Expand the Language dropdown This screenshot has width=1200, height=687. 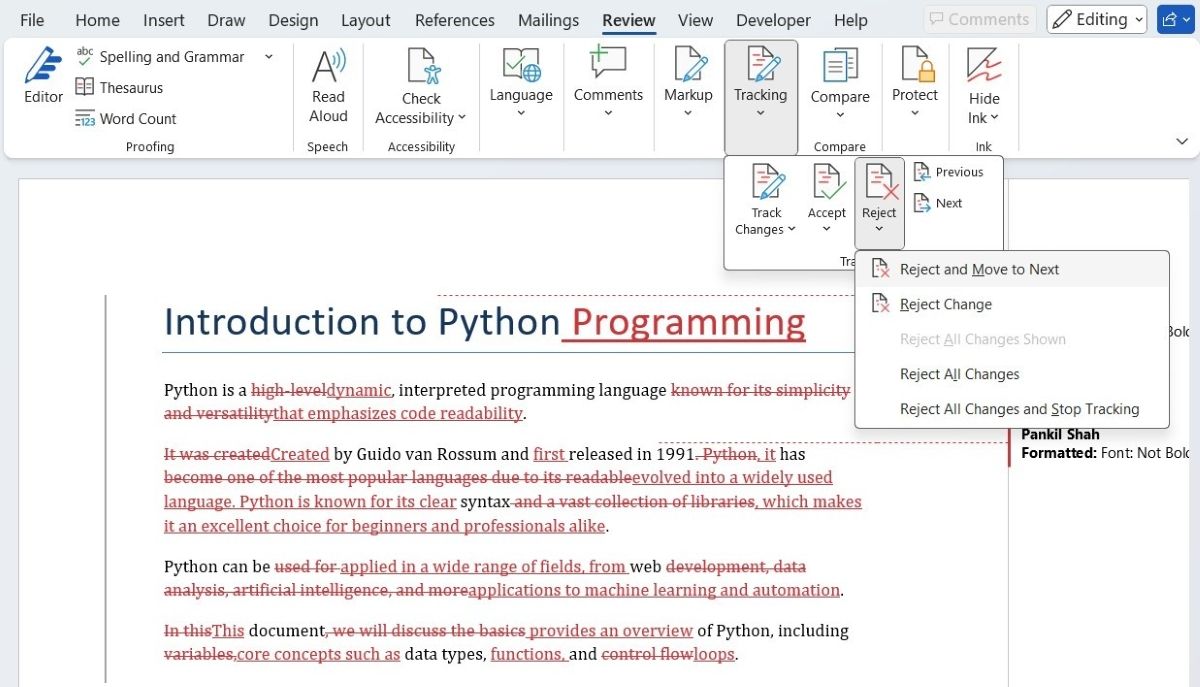(521, 84)
